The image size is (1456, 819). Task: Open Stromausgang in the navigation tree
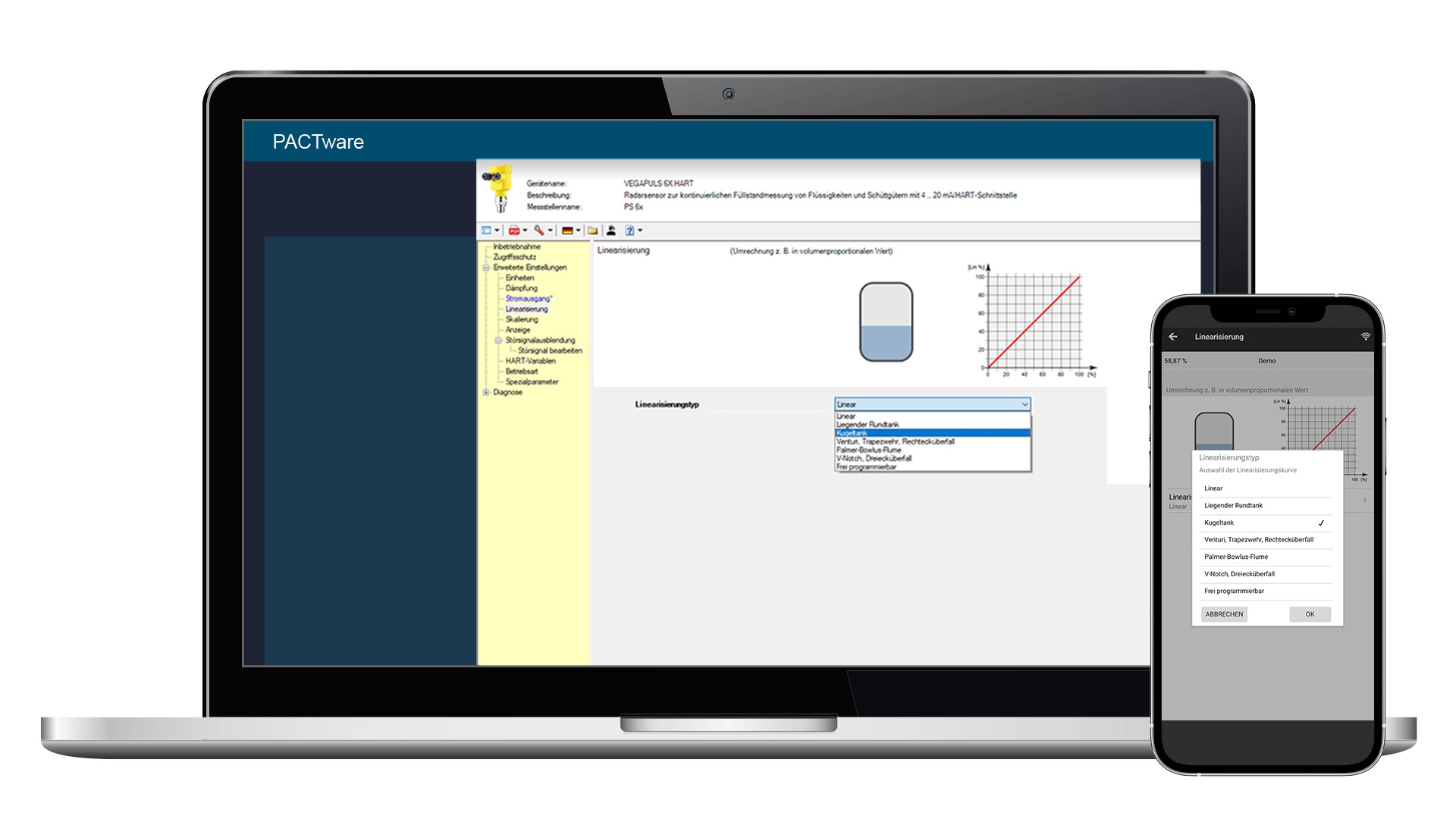click(528, 299)
